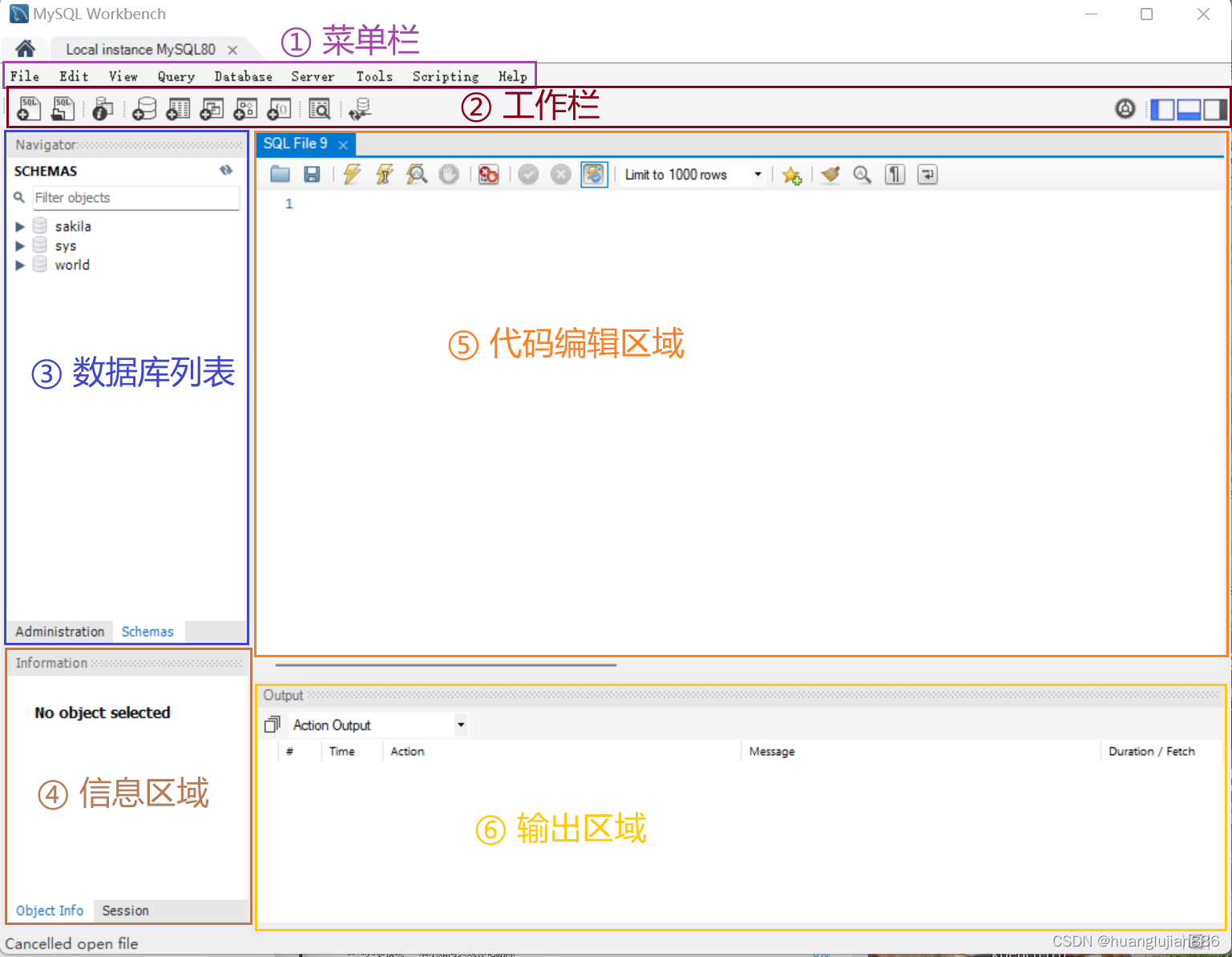Save snippet star icon
This screenshot has height=957, width=1232.
(792, 175)
